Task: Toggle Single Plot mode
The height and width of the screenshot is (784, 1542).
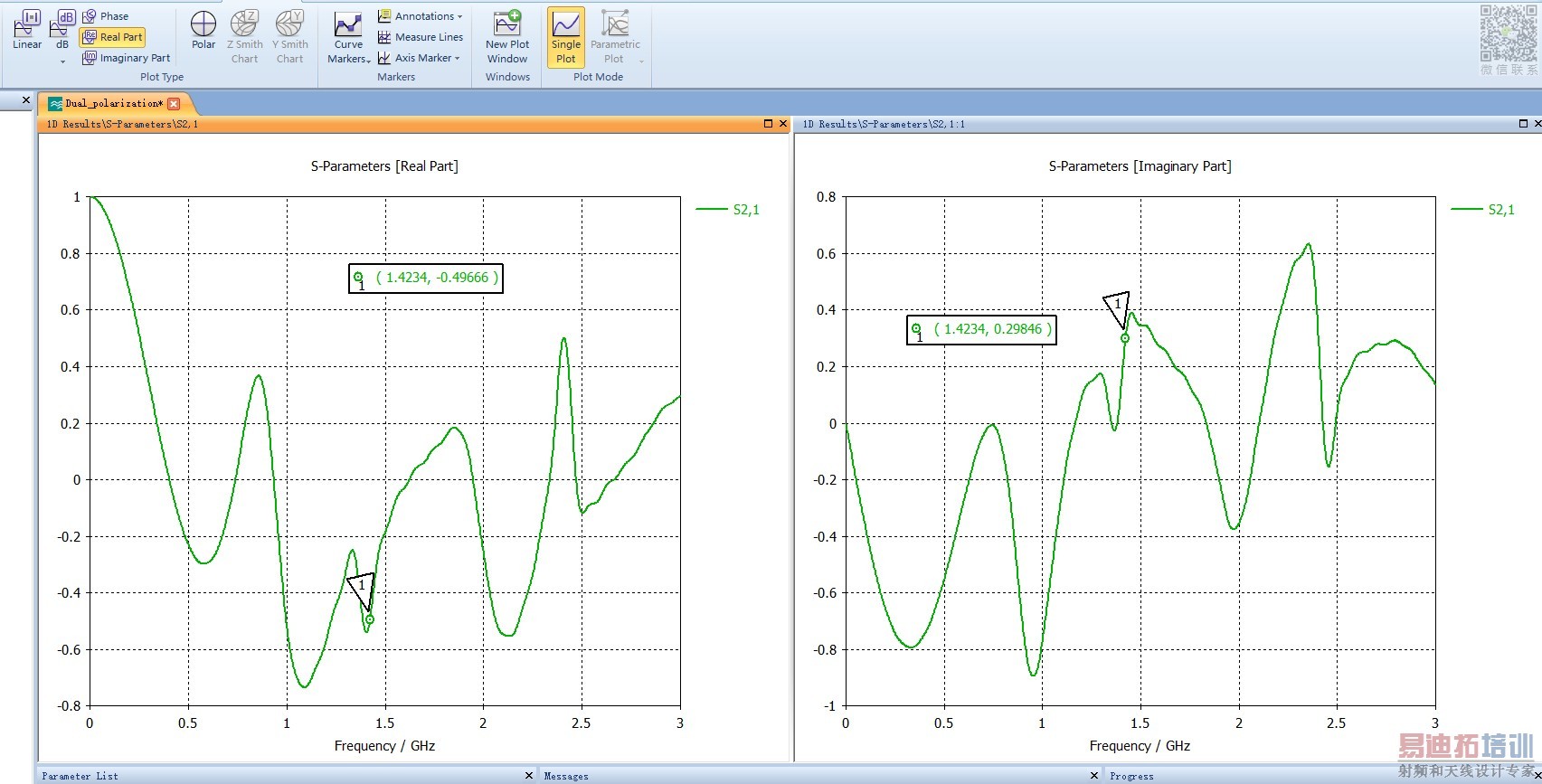Action: pos(566,37)
